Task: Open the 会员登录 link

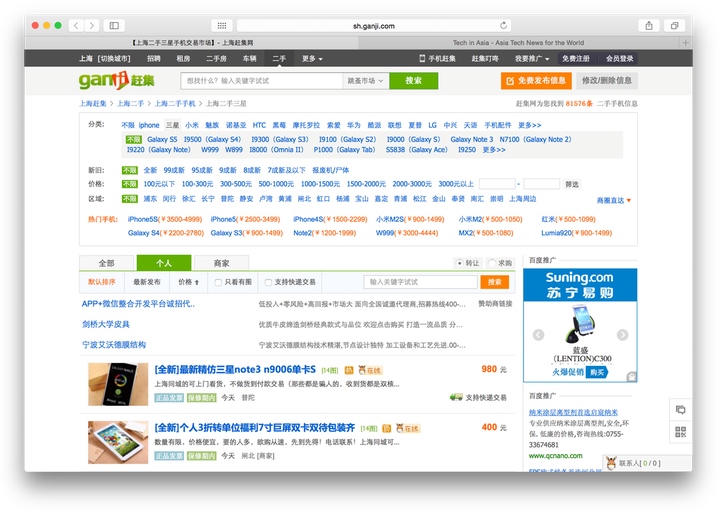Action: pos(619,59)
